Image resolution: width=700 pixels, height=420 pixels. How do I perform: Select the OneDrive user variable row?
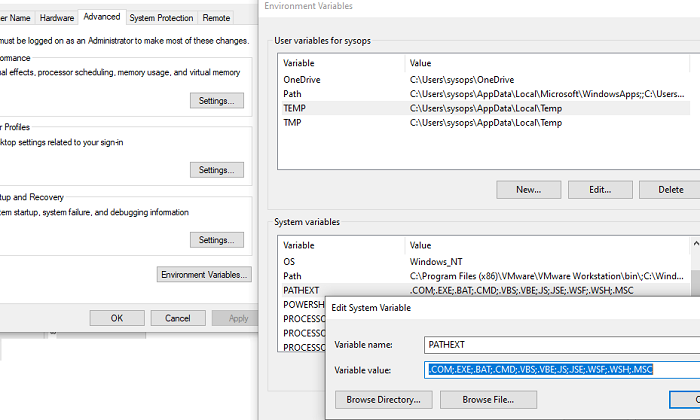(484, 79)
